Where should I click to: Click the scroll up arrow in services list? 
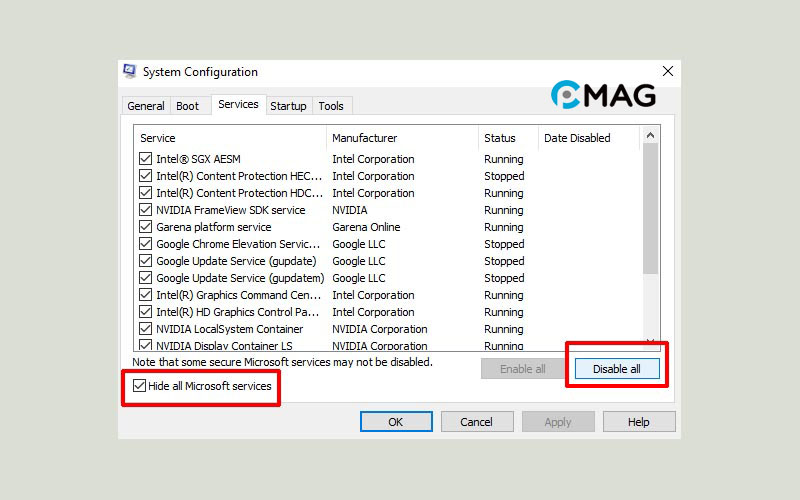(x=651, y=135)
